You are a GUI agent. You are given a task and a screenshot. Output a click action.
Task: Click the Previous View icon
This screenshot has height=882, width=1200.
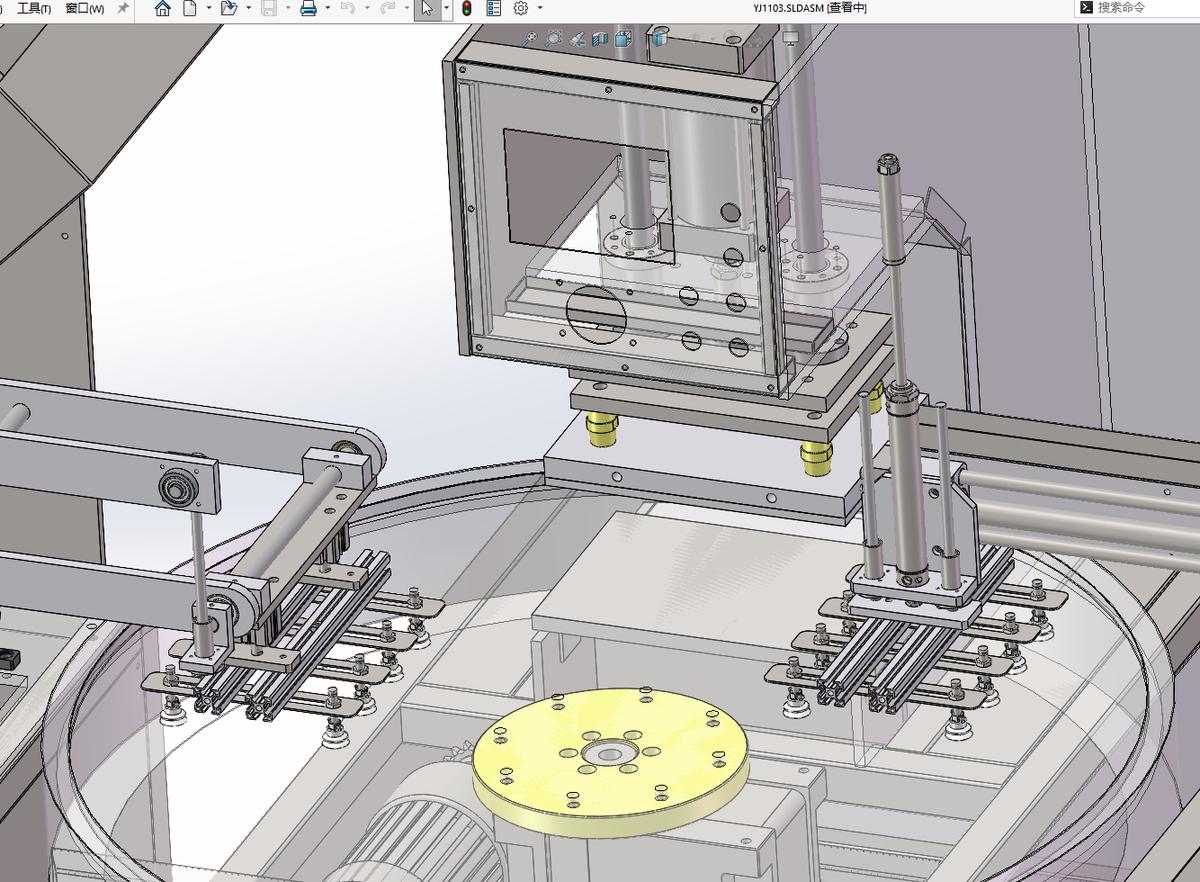point(578,39)
